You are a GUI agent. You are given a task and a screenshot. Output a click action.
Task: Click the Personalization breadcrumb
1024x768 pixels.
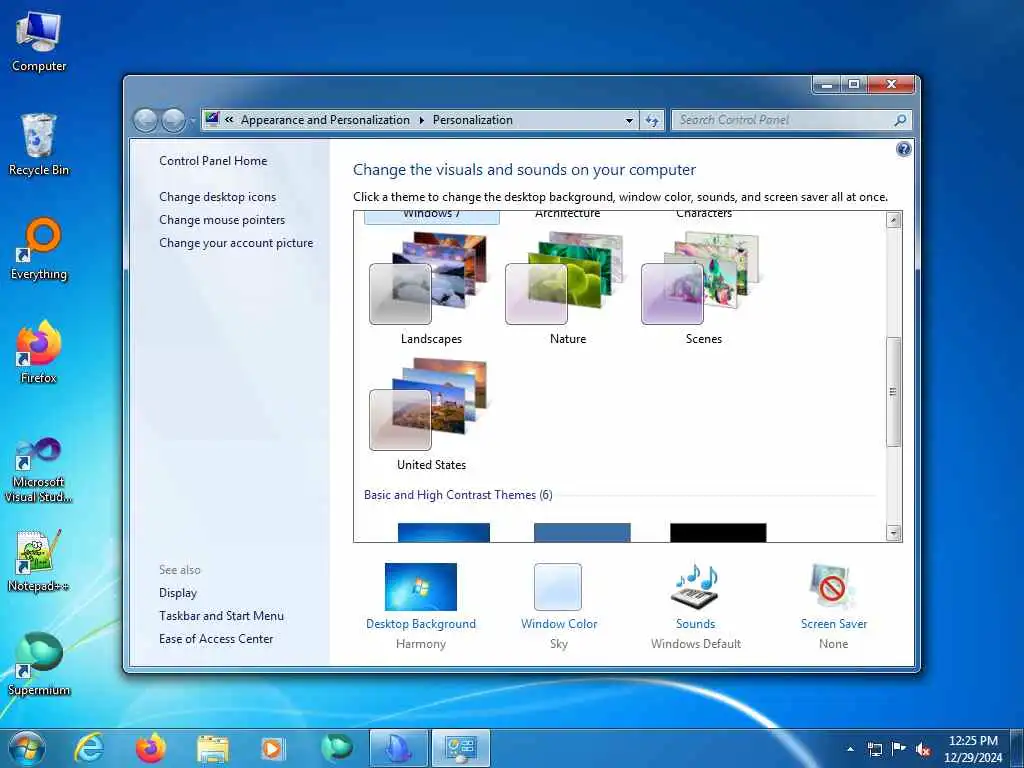coord(473,120)
